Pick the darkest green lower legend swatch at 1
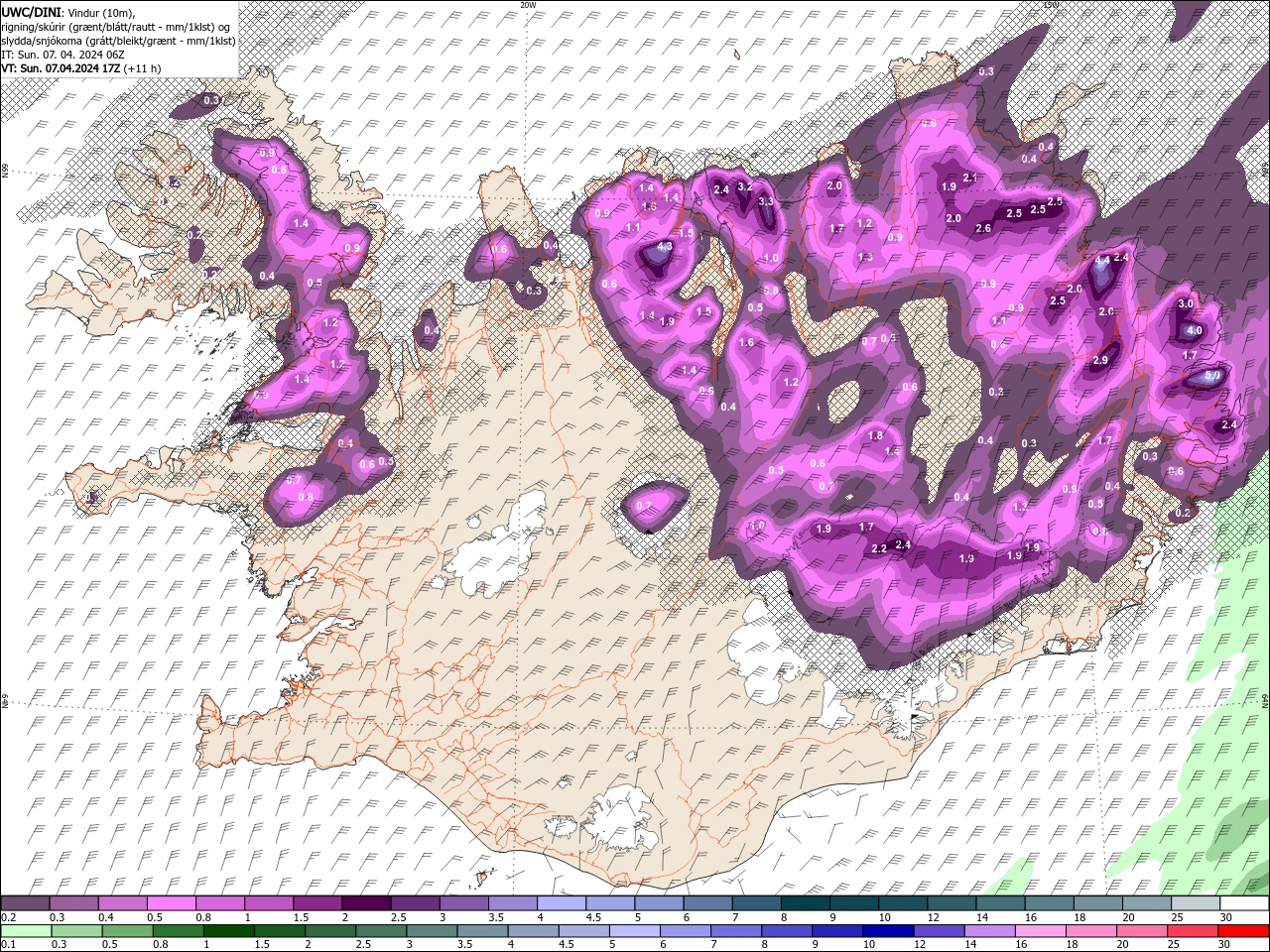Screen dimensions: 1270x952 227,931
